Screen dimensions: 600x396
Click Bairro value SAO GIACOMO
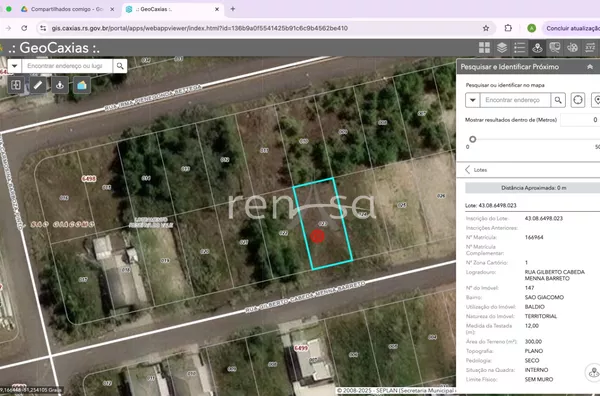544,297
